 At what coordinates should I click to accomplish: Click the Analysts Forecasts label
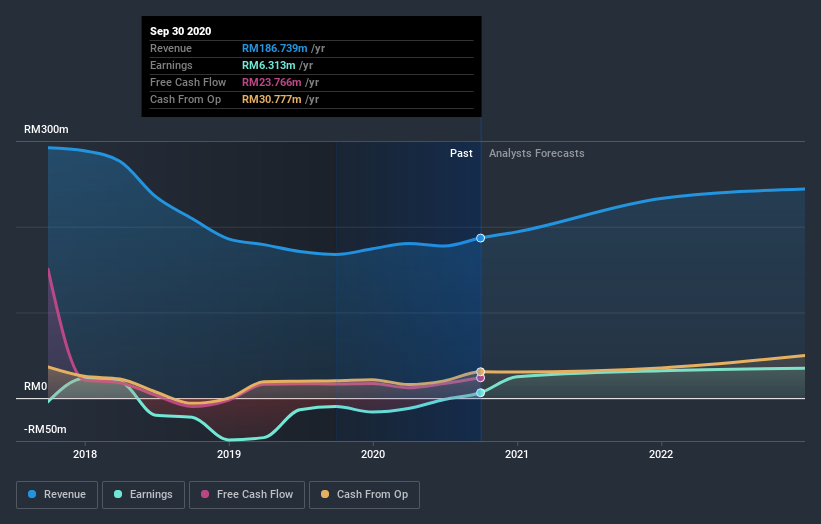pos(537,153)
